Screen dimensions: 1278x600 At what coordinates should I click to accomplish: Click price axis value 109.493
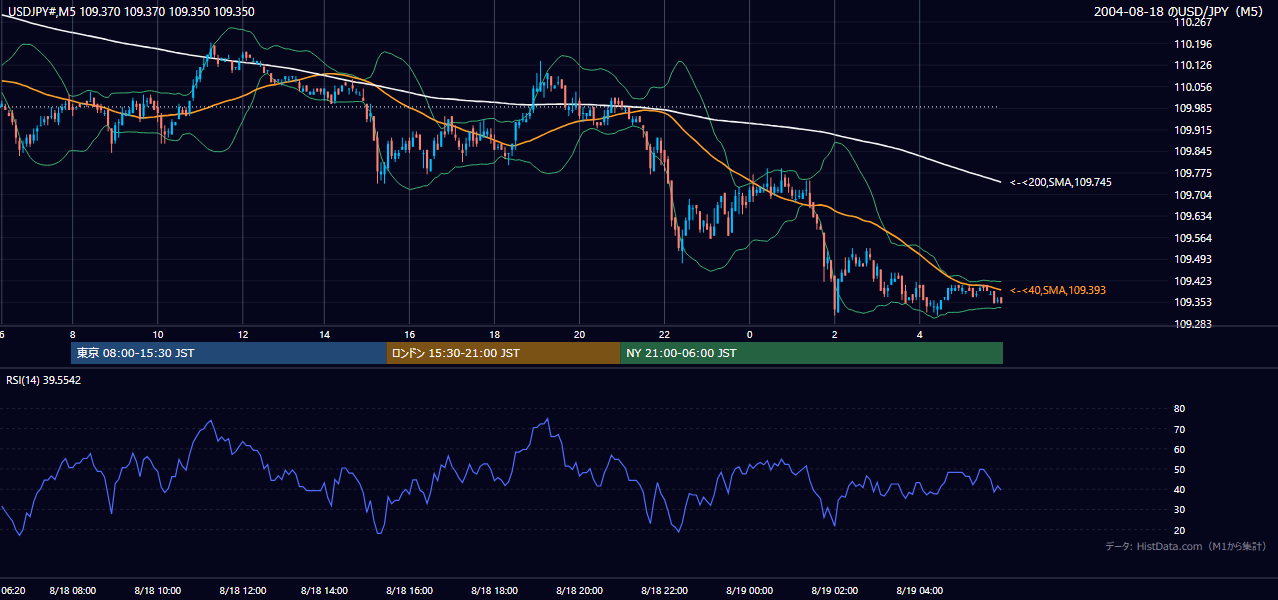tap(1194, 259)
